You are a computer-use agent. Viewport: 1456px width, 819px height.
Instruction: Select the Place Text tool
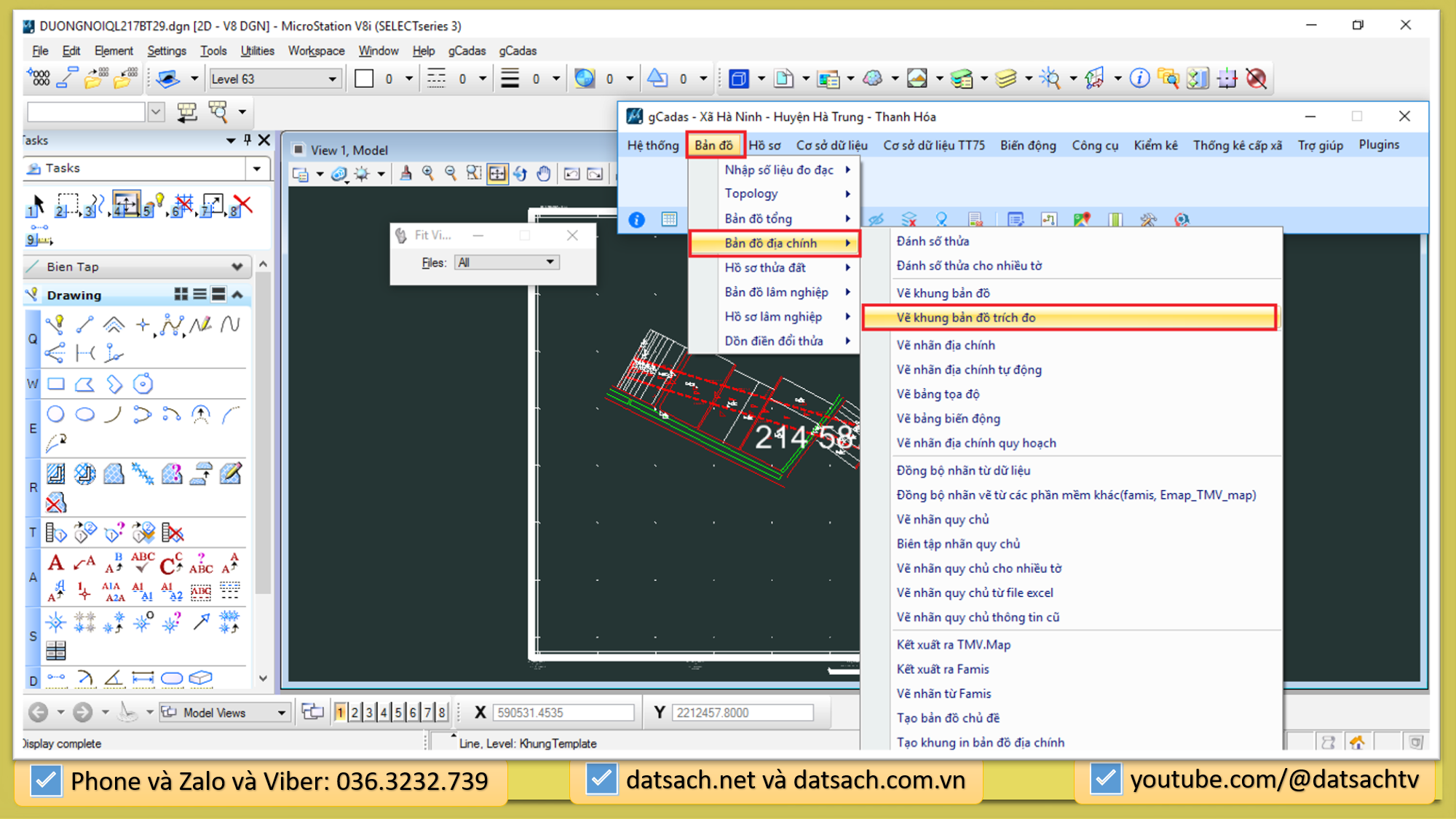pos(56,563)
